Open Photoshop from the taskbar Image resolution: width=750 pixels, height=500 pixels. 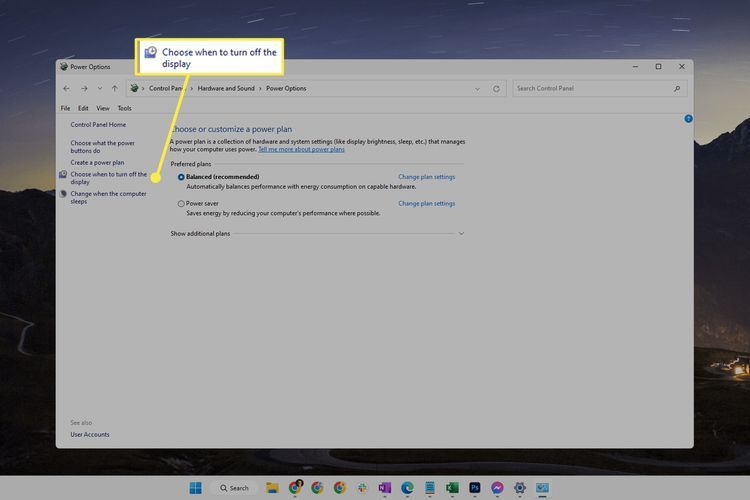tap(473, 488)
